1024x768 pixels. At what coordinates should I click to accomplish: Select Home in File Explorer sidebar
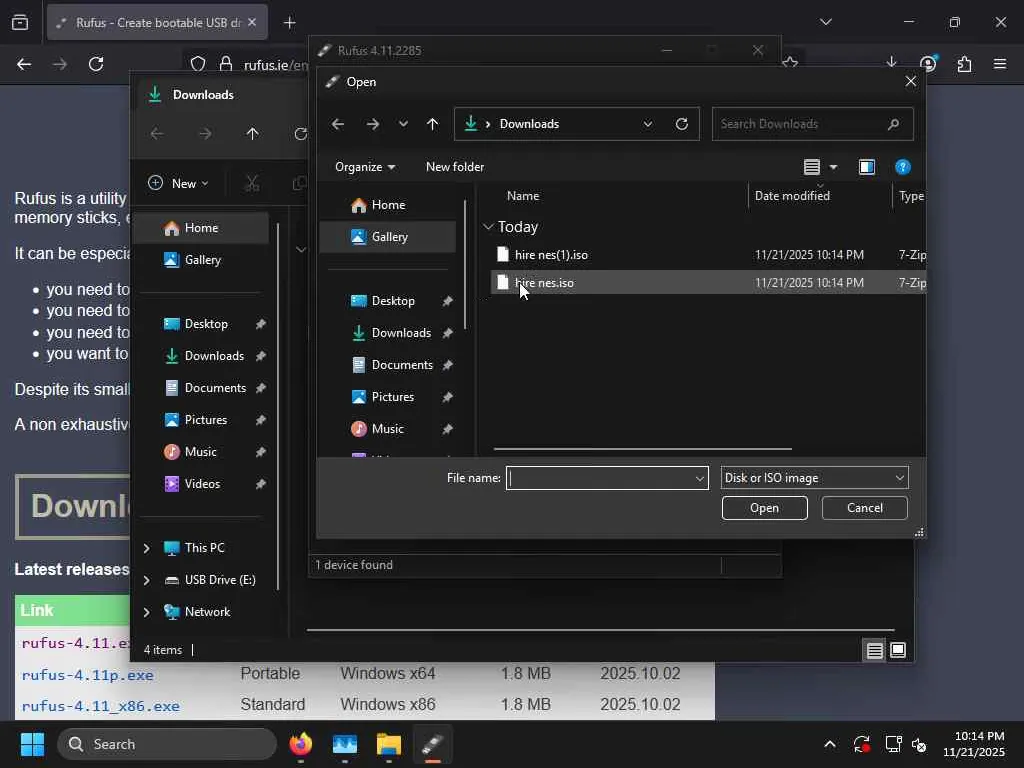click(x=200, y=228)
